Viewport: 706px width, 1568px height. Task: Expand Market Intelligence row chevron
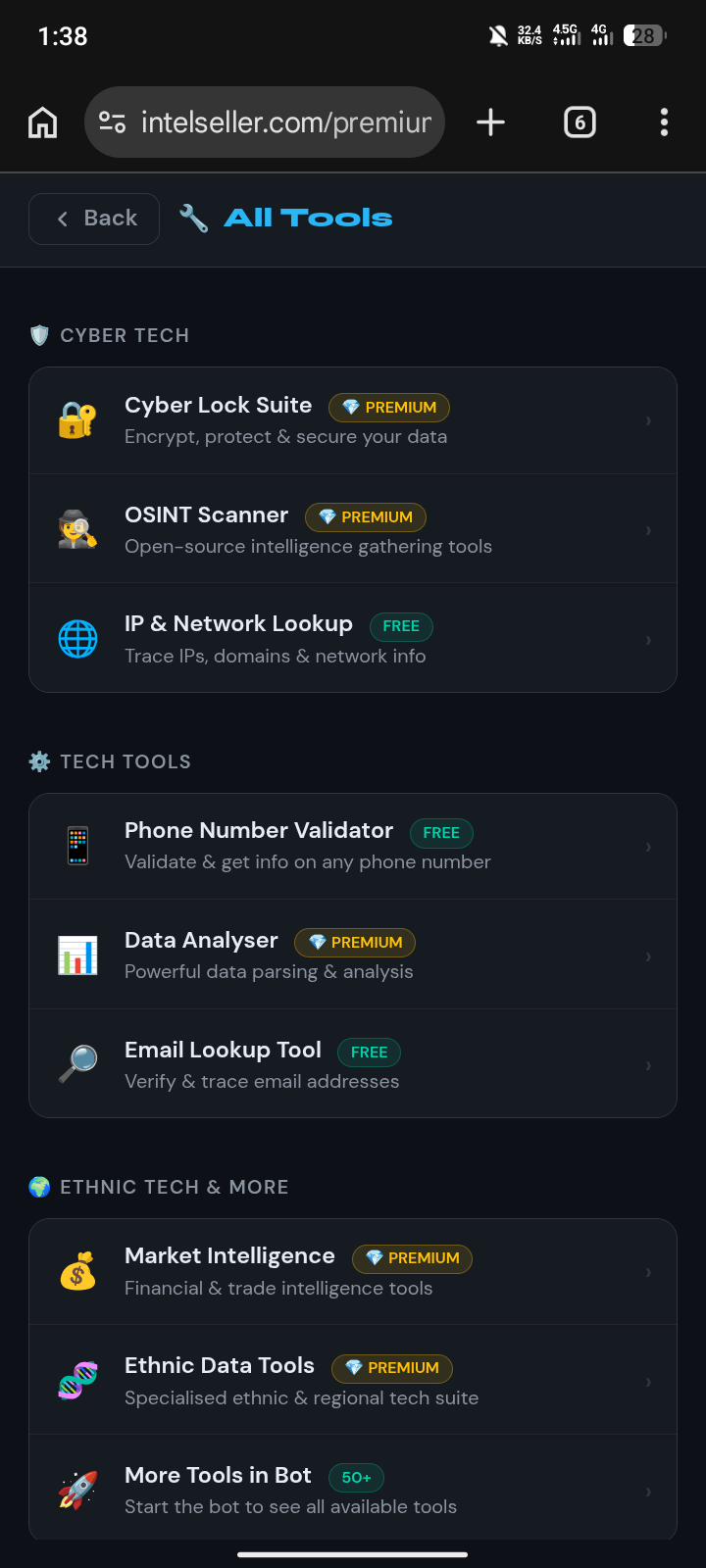(648, 1272)
